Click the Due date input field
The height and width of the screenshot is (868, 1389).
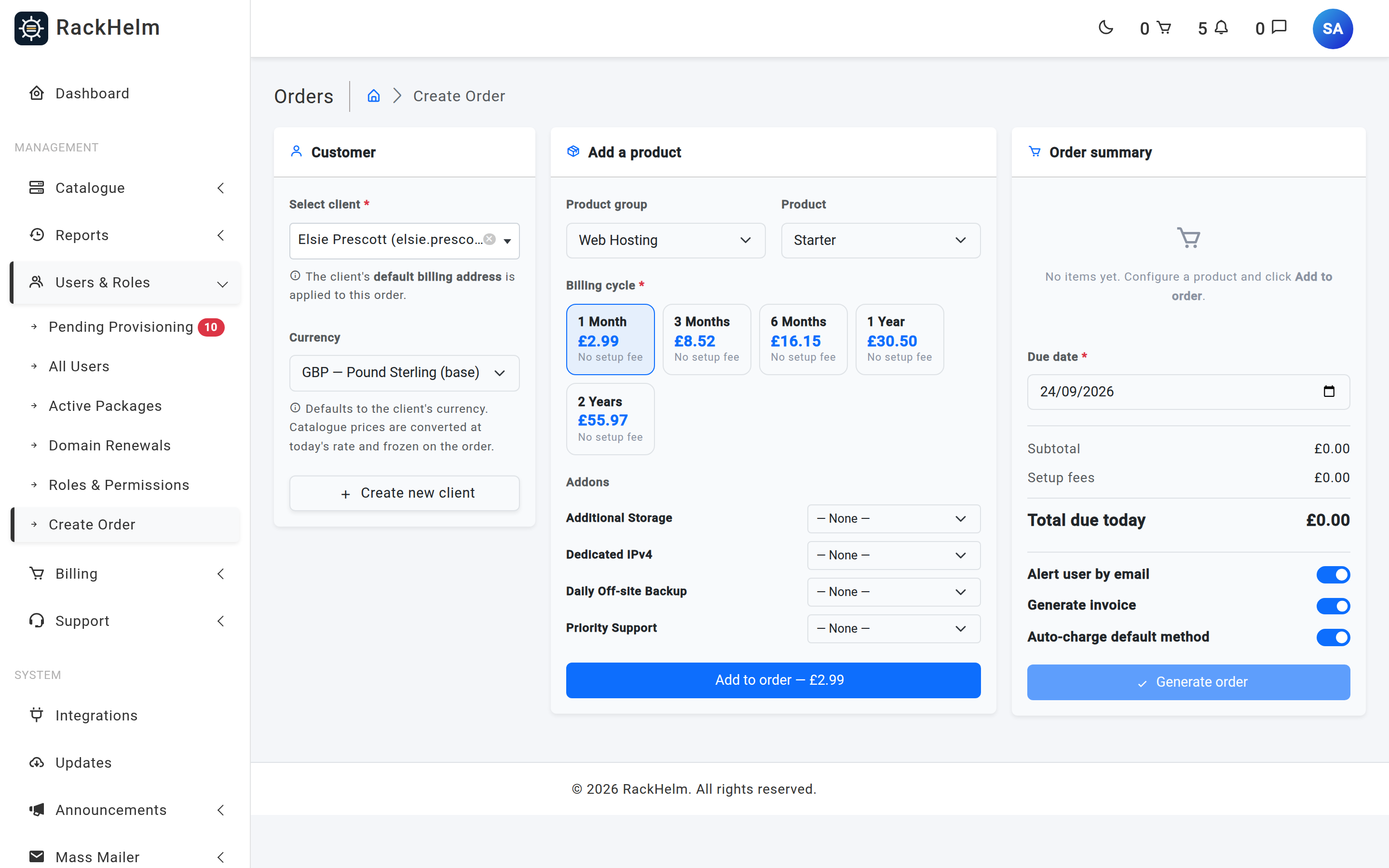click(x=1188, y=392)
